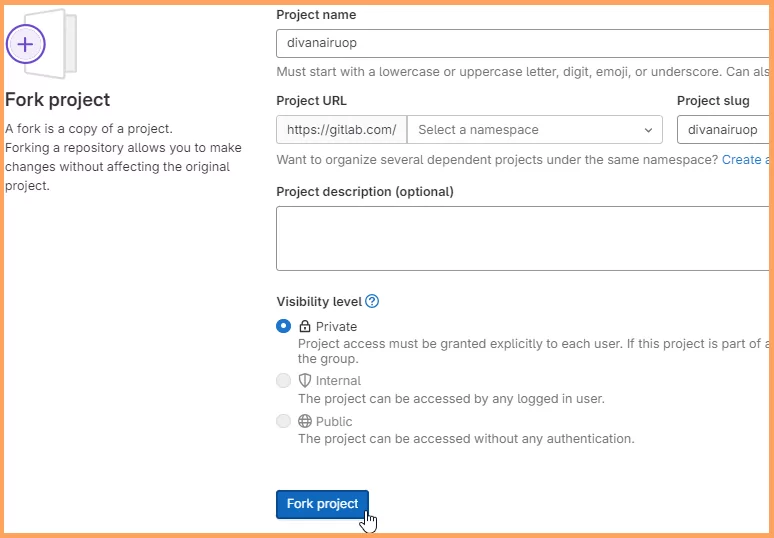774x538 pixels.
Task: Click the Private option label text
Action: [x=336, y=326]
